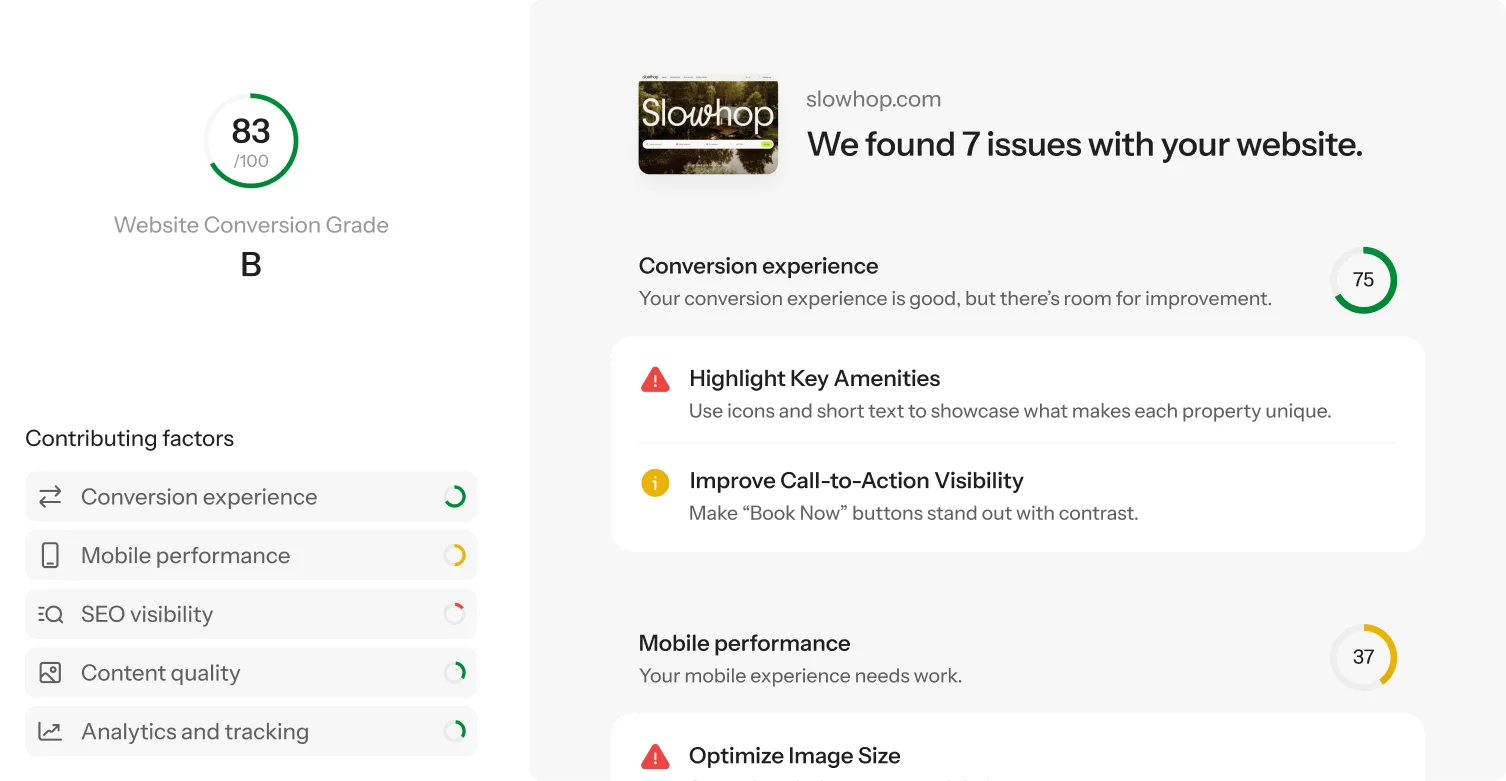Image resolution: width=1506 pixels, height=781 pixels.
Task: Click the red warning icon beside Highlight Key Amenities
Action: [x=655, y=379]
